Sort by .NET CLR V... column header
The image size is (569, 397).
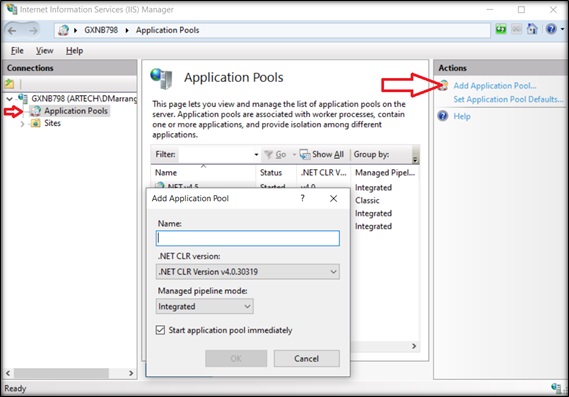click(x=323, y=173)
